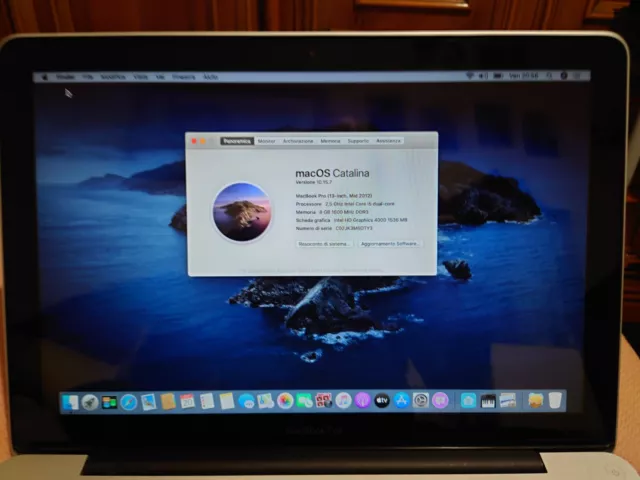Click MacBook Pro (13-inch, Mid 2012) text
The width and height of the screenshot is (640, 480).
(333, 196)
